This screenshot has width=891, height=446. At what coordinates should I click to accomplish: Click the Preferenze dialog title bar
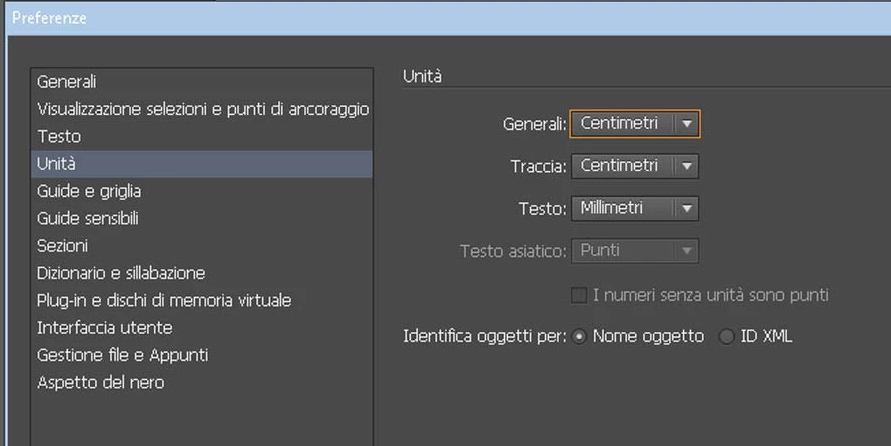coord(448,18)
